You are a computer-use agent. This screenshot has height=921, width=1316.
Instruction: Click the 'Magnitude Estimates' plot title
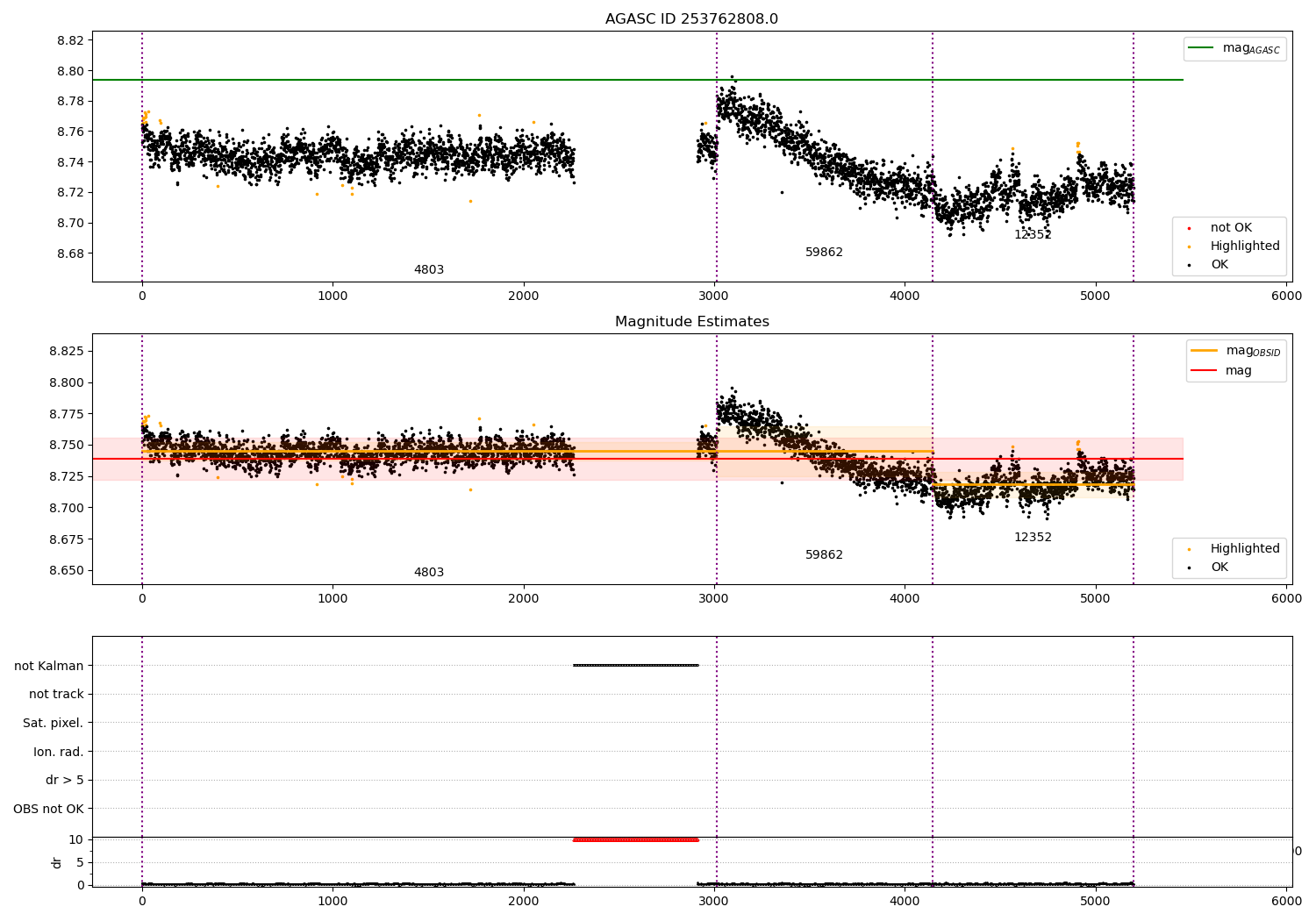click(x=691, y=322)
